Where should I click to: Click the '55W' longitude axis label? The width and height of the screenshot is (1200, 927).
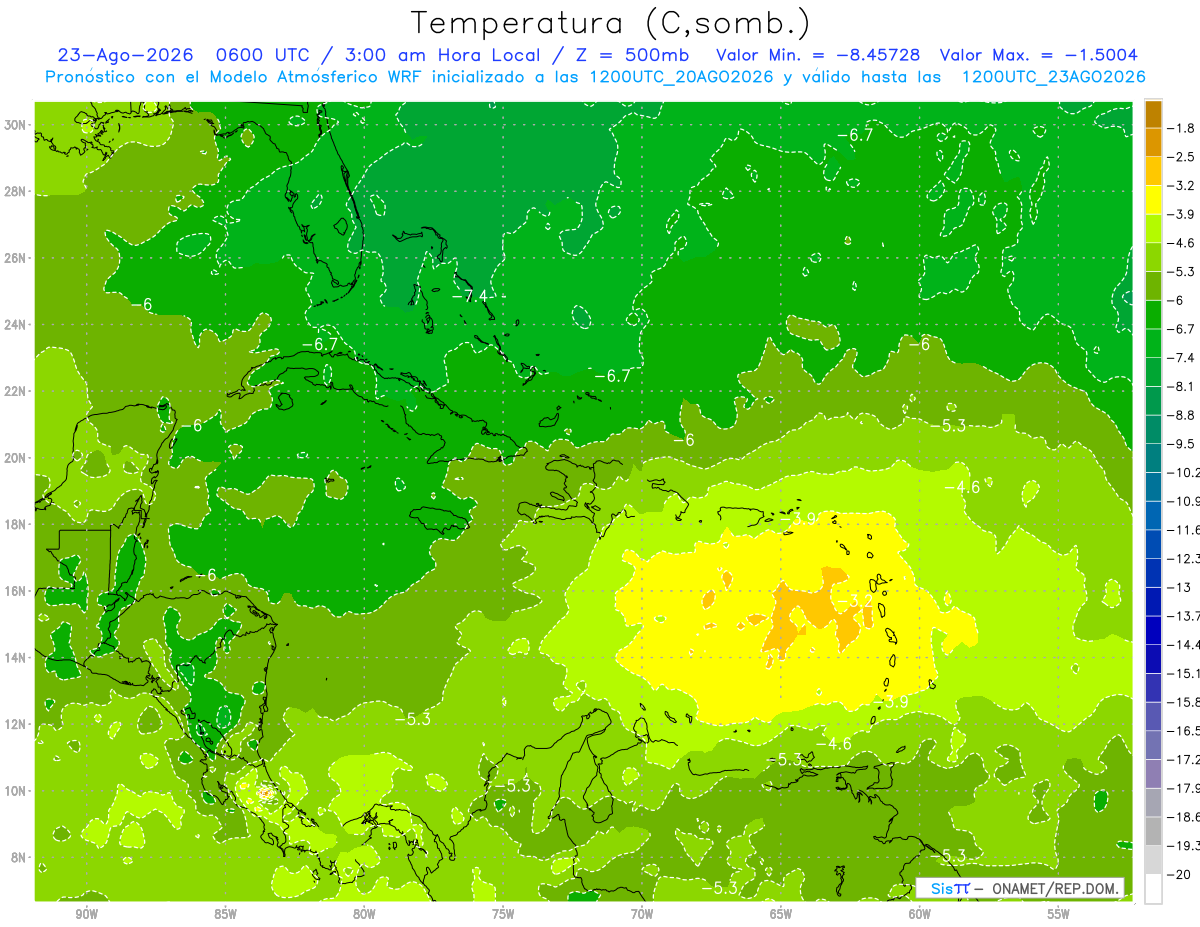[x=1059, y=915]
